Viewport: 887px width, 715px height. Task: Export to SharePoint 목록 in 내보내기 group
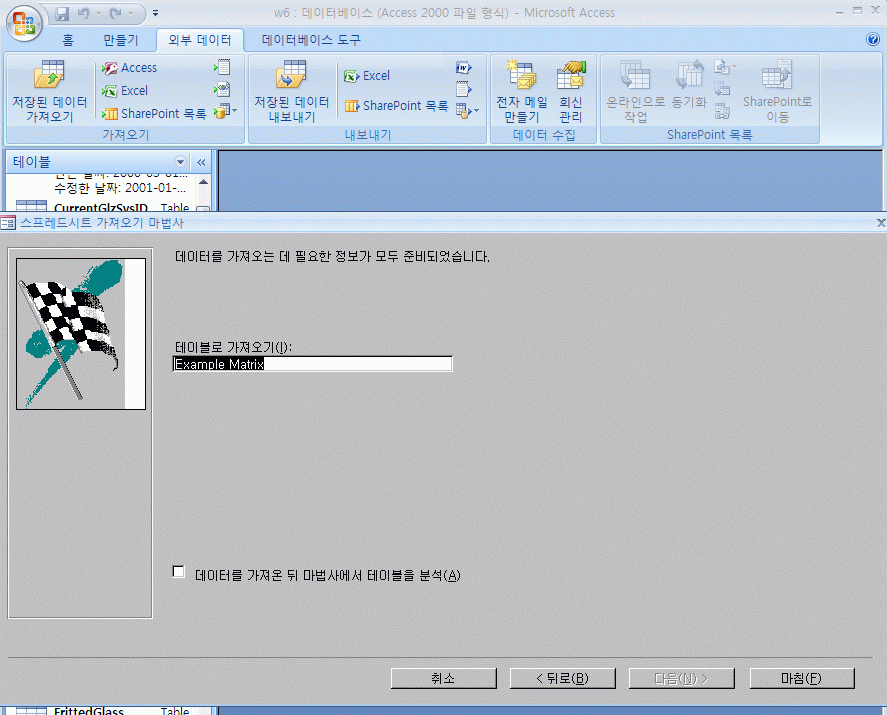396,106
